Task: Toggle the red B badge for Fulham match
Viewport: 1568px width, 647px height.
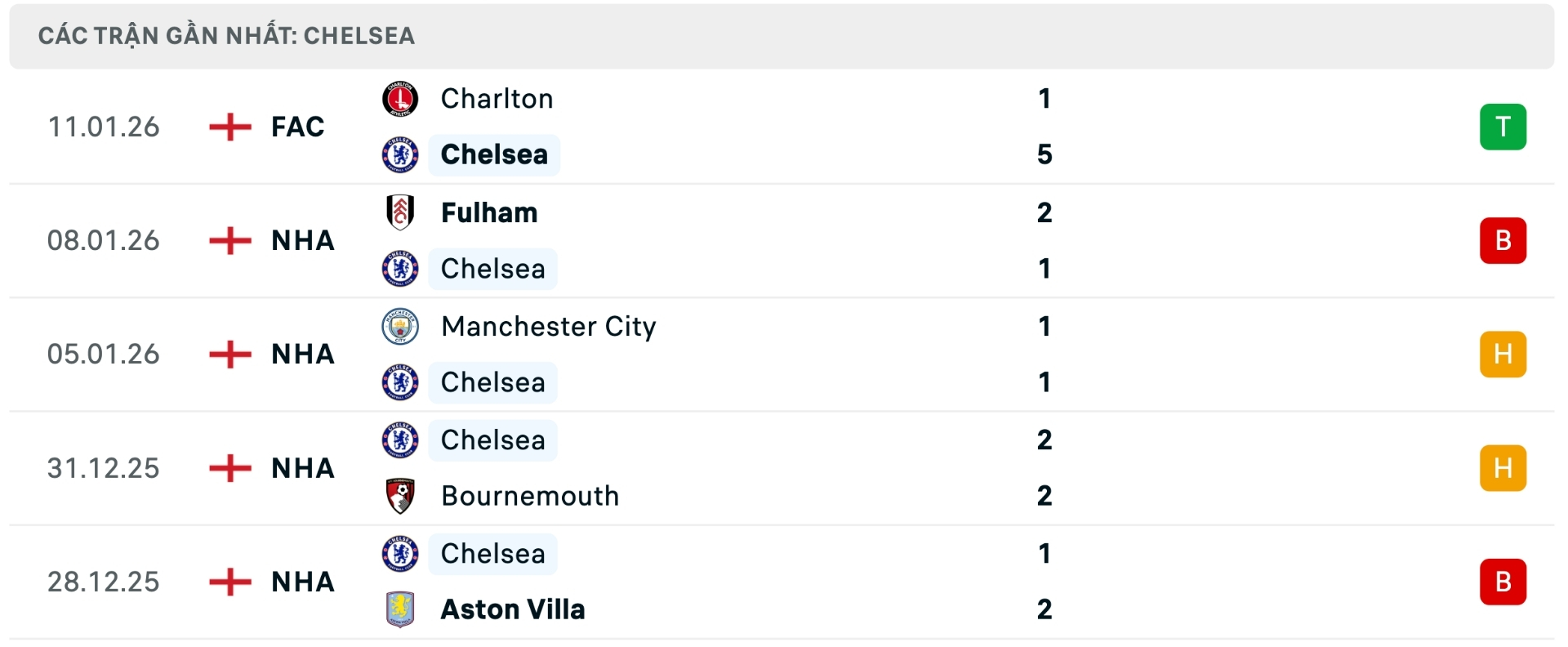Action: pyautogui.click(x=1503, y=240)
